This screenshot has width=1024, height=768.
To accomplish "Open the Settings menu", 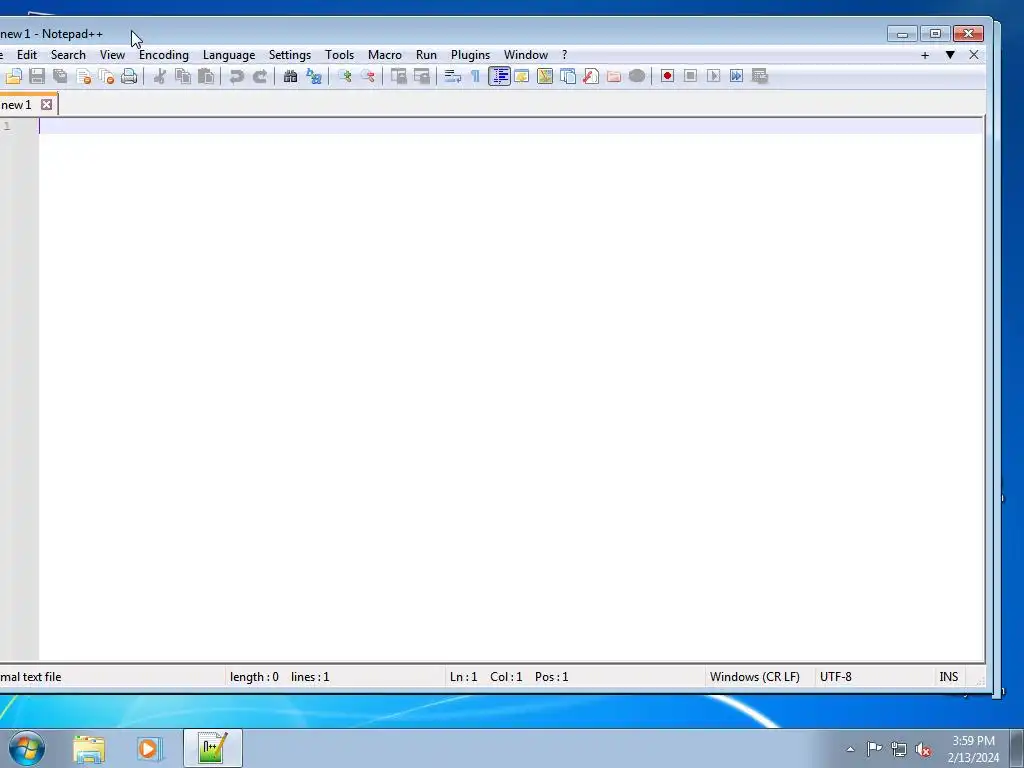I will [289, 55].
